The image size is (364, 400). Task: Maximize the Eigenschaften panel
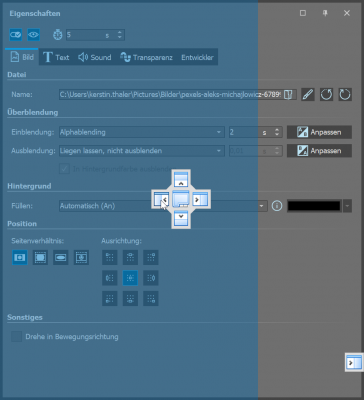[303, 13]
